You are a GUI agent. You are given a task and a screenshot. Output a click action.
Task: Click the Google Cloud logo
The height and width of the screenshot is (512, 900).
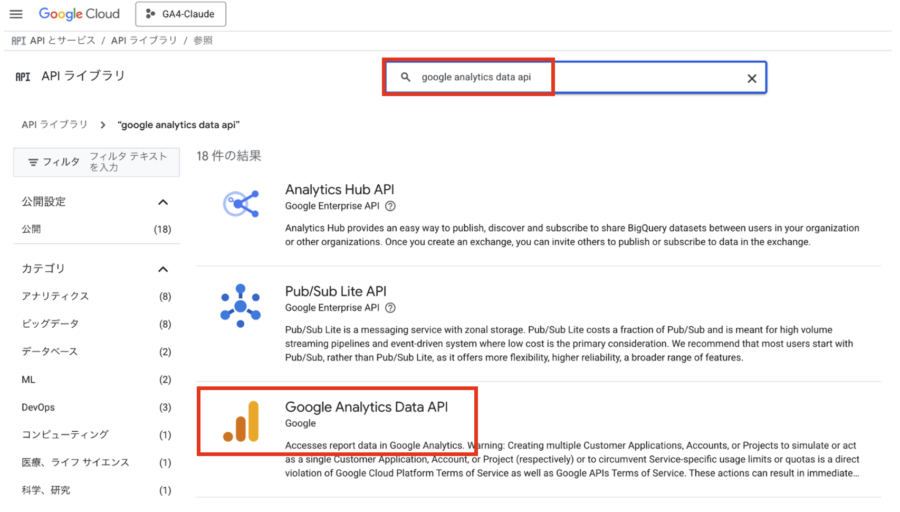click(79, 14)
